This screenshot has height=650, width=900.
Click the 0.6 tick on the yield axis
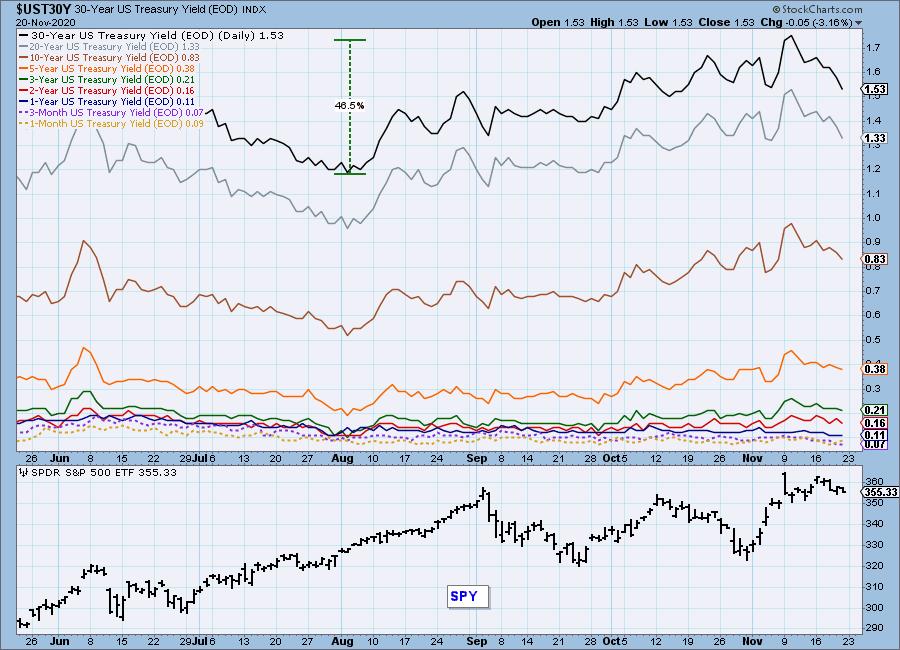[x=873, y=314]
